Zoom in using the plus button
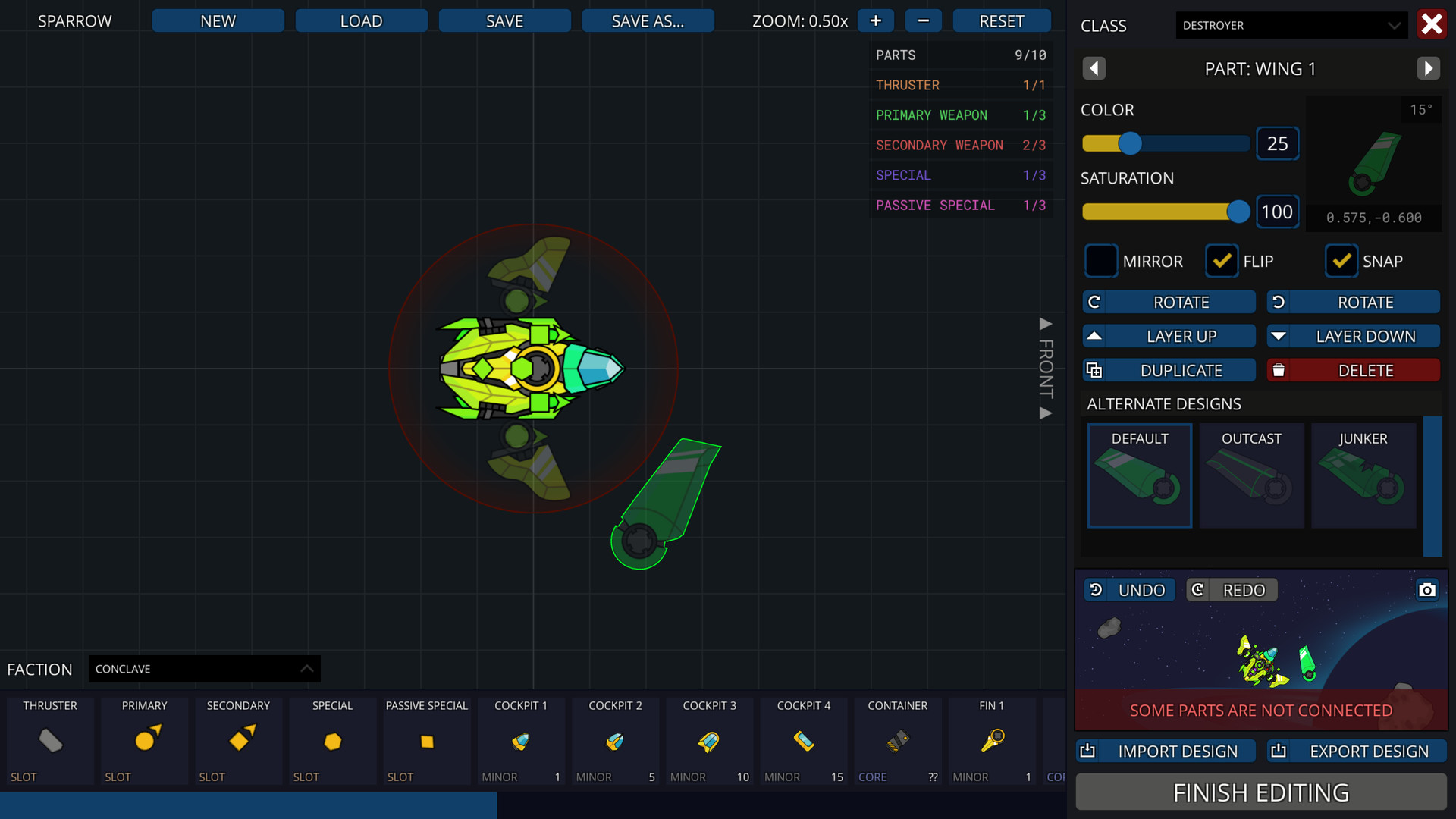The image size is (1456, 819). point(874,20)
